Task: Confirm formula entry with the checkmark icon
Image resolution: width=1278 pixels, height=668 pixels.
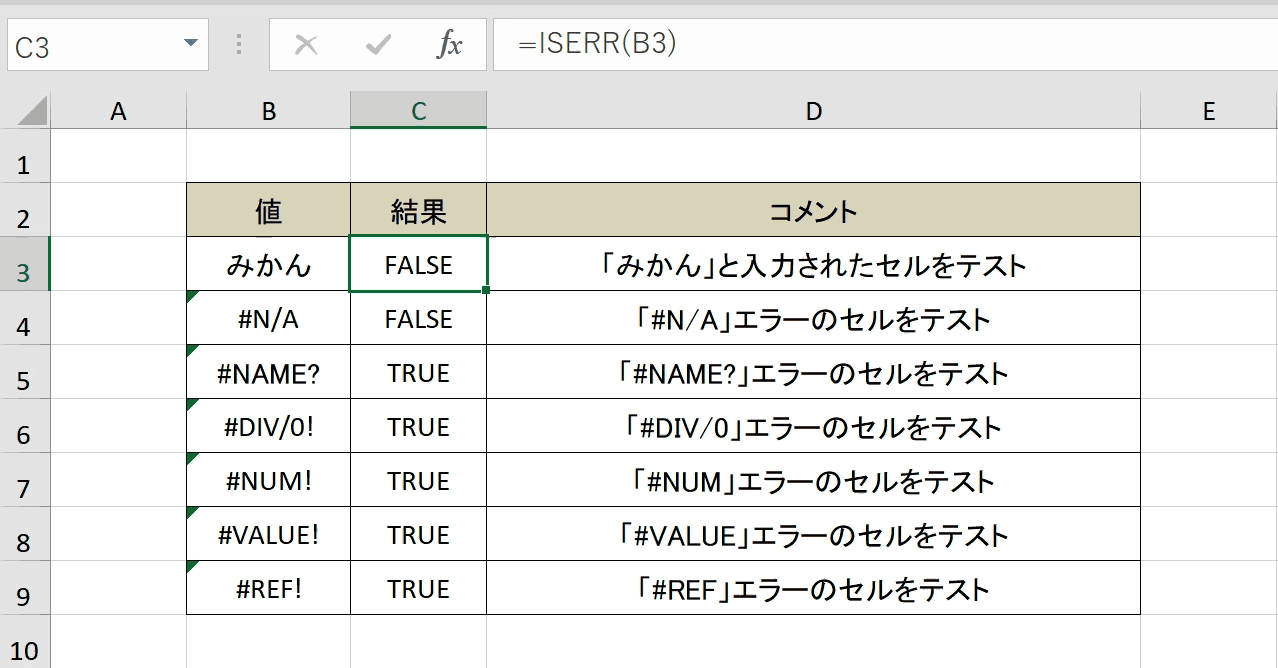Action: click(378, 44)
